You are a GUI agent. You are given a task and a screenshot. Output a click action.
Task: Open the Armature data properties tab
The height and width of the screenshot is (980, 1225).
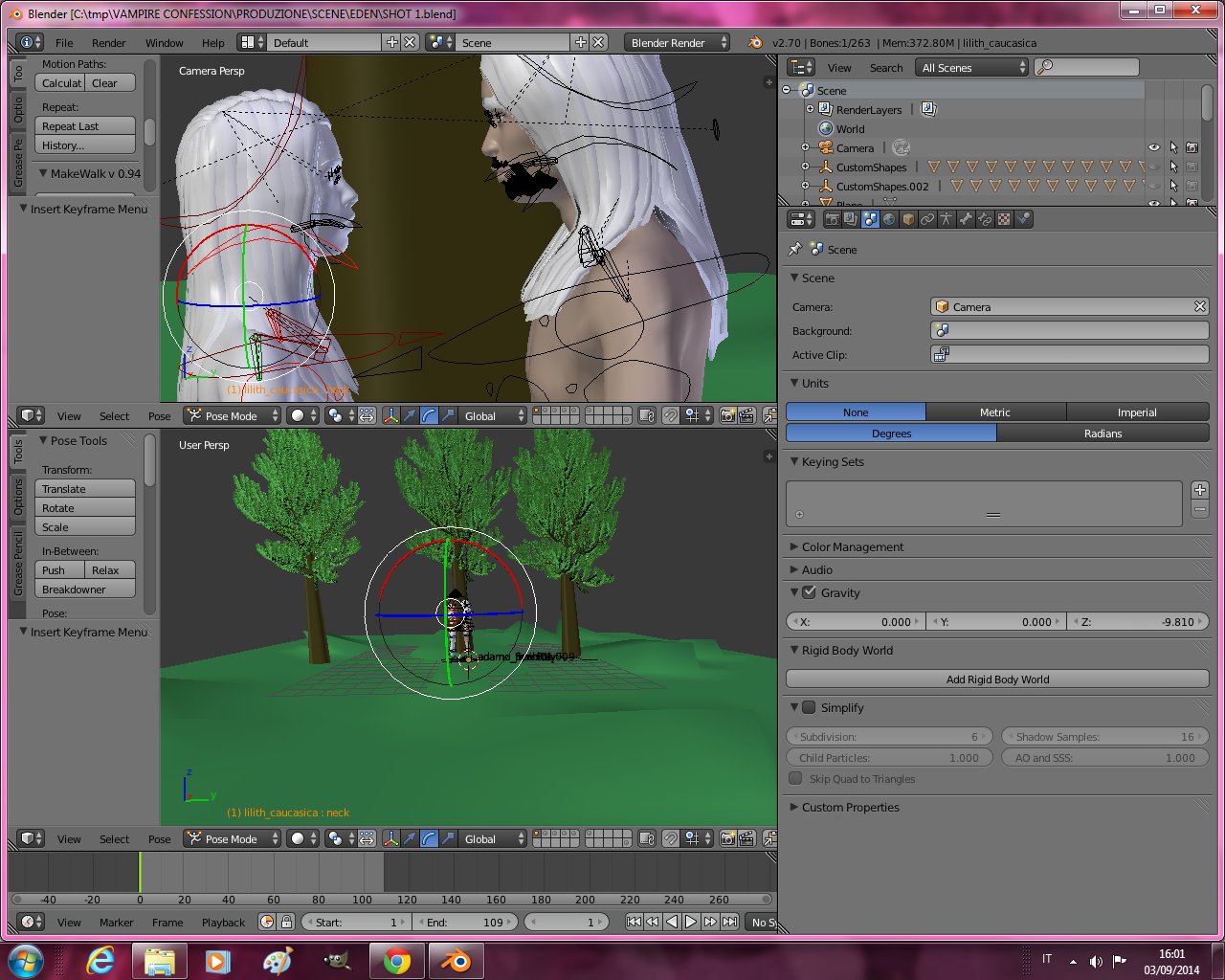[x=947, y=219]
